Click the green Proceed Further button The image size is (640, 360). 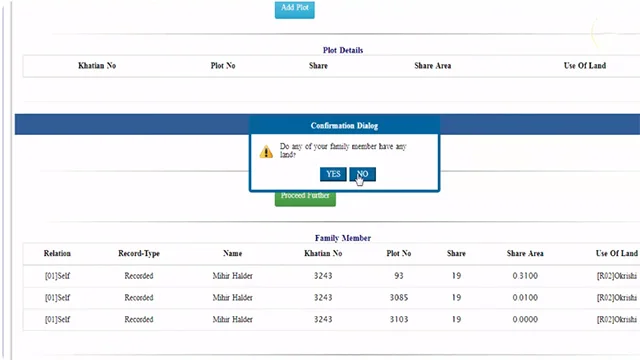[x=305, y=198]
